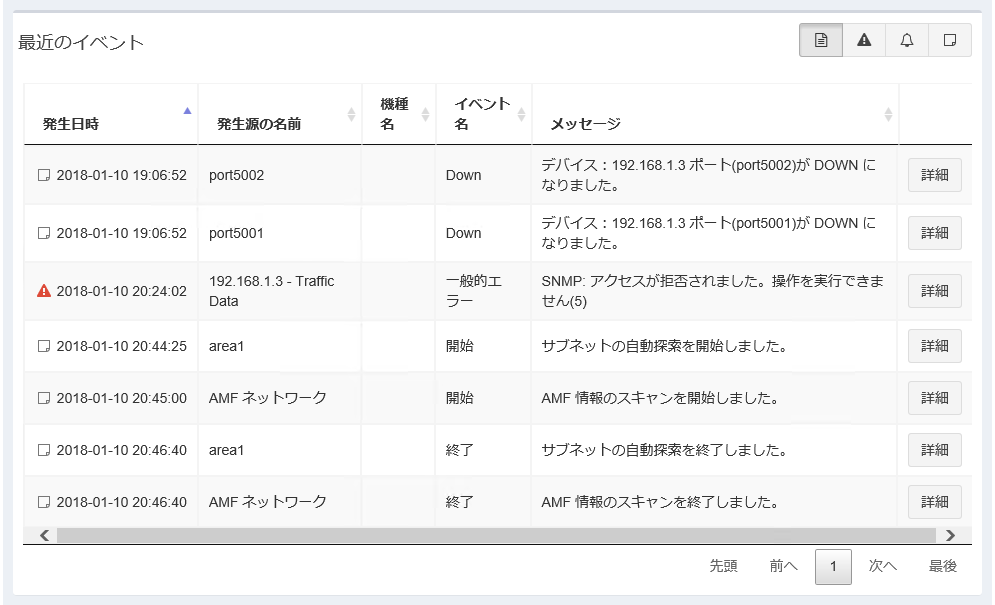Go to 次へ page

click(x=883, y=566)
